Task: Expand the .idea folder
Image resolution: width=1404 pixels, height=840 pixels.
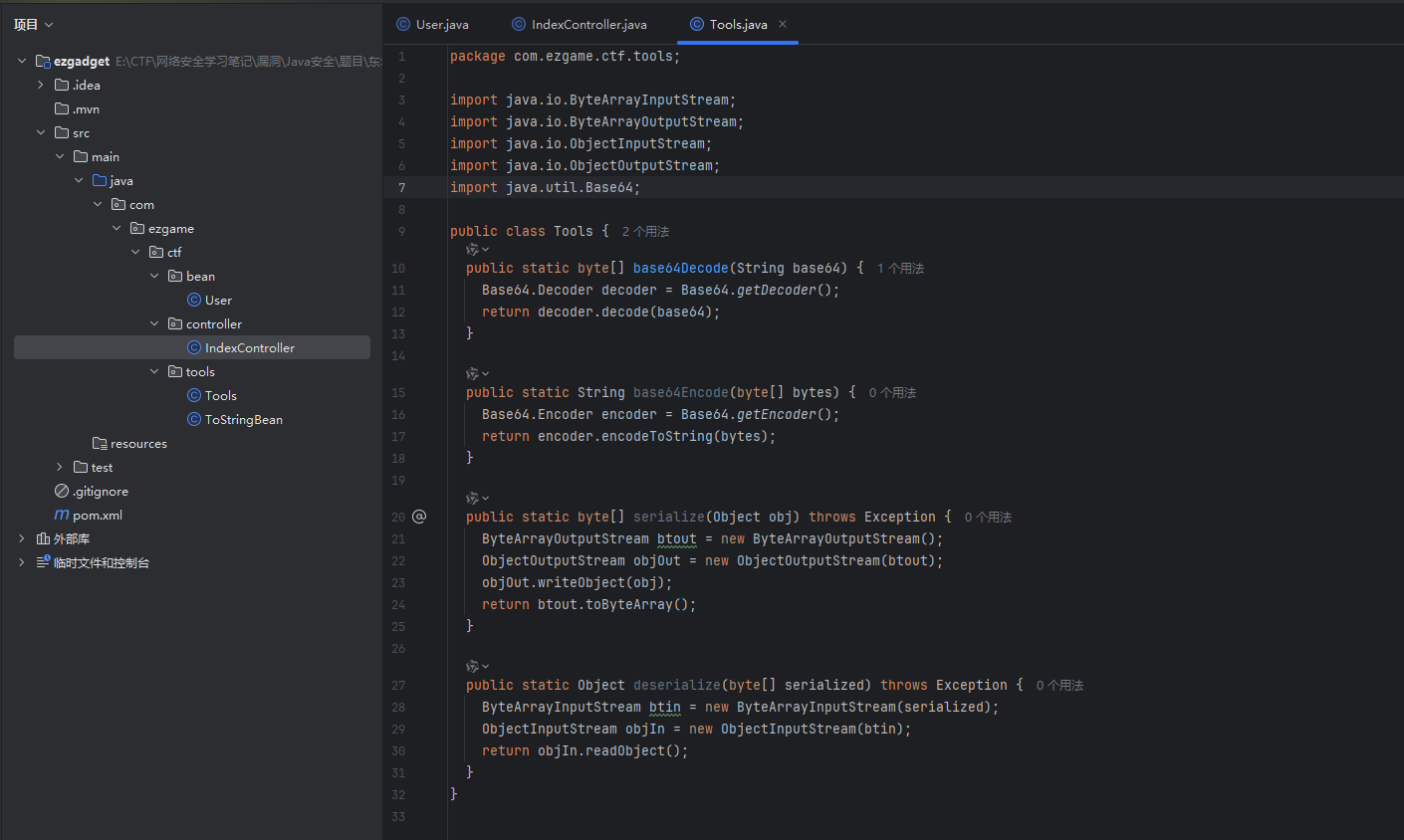Action: click(x=41, y=86)
